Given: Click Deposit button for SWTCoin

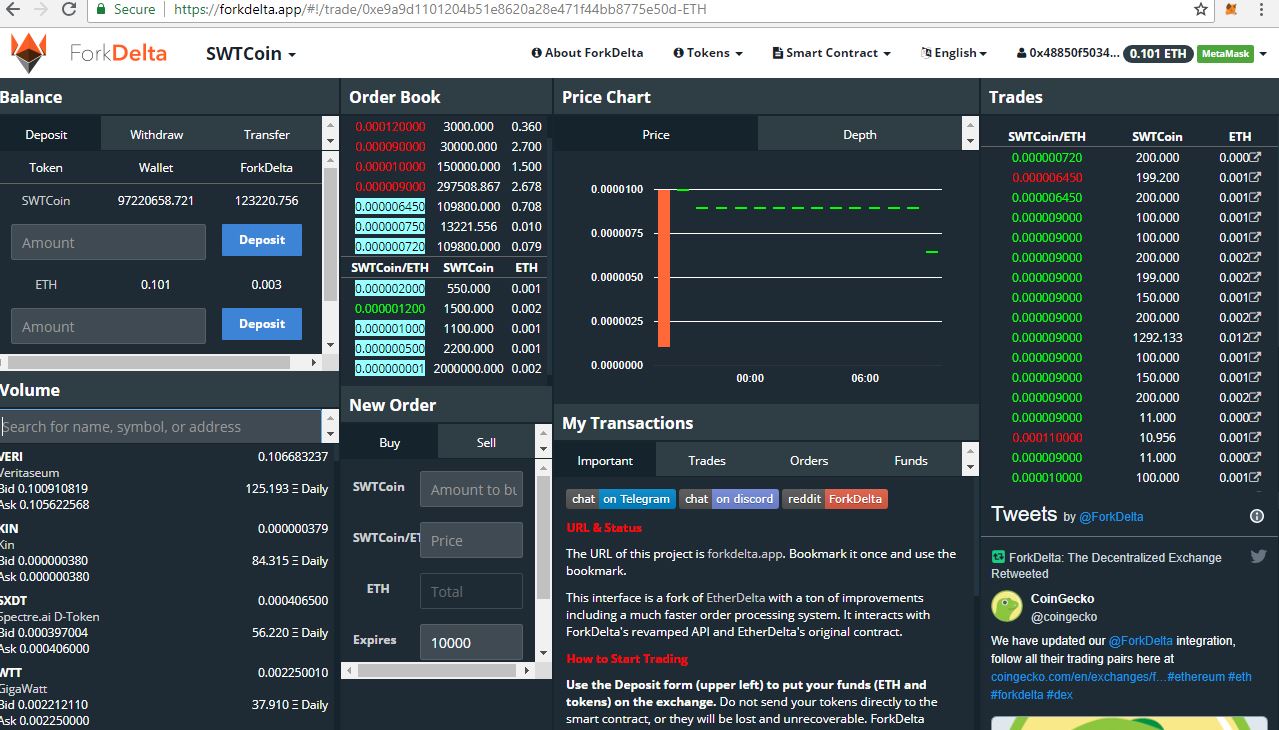Looking at the screenshot, I should pos(262,240).
